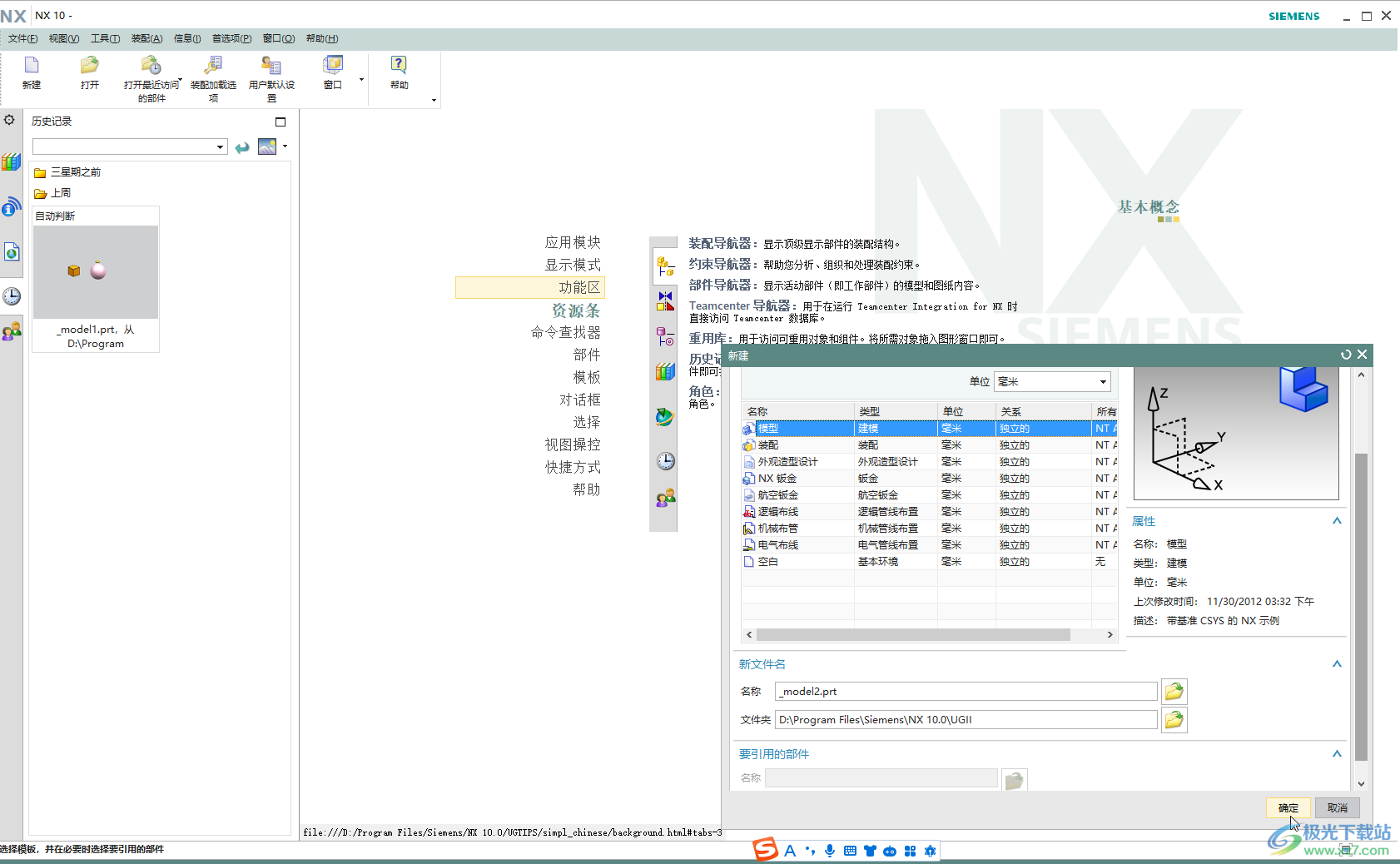The image size is (1400, 864).
Task: Click the microphone icon in IME bar
Action: coord(830,851)
